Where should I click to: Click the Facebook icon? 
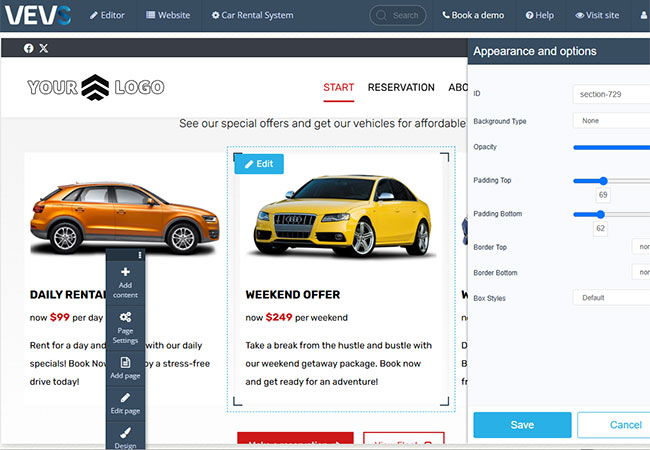[29, 48]
